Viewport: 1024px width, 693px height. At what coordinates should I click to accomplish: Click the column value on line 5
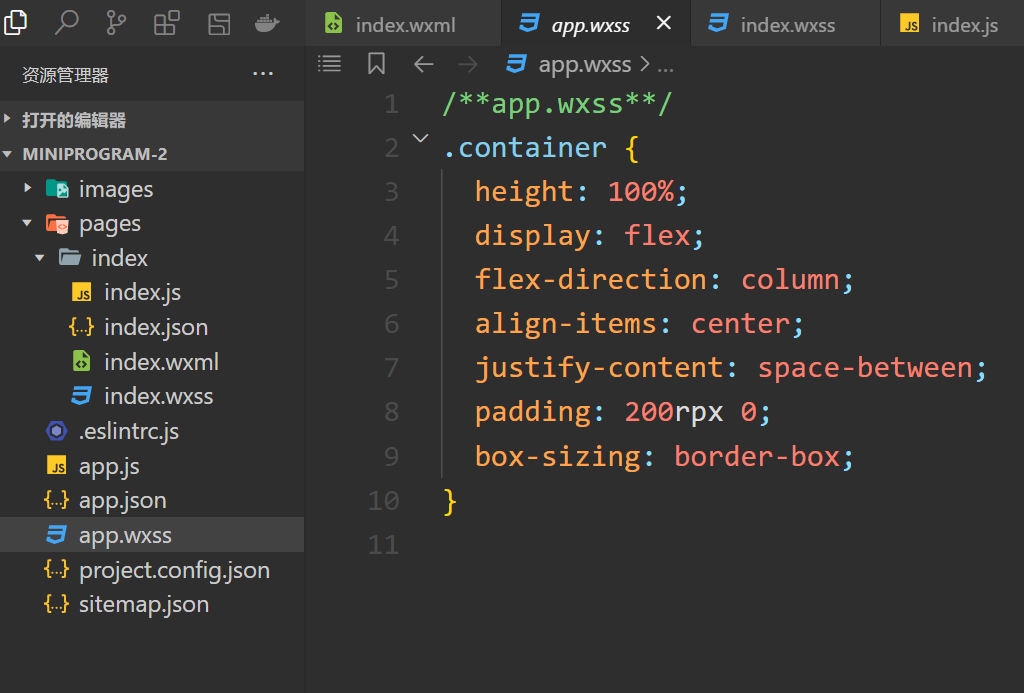coord(790,280)
